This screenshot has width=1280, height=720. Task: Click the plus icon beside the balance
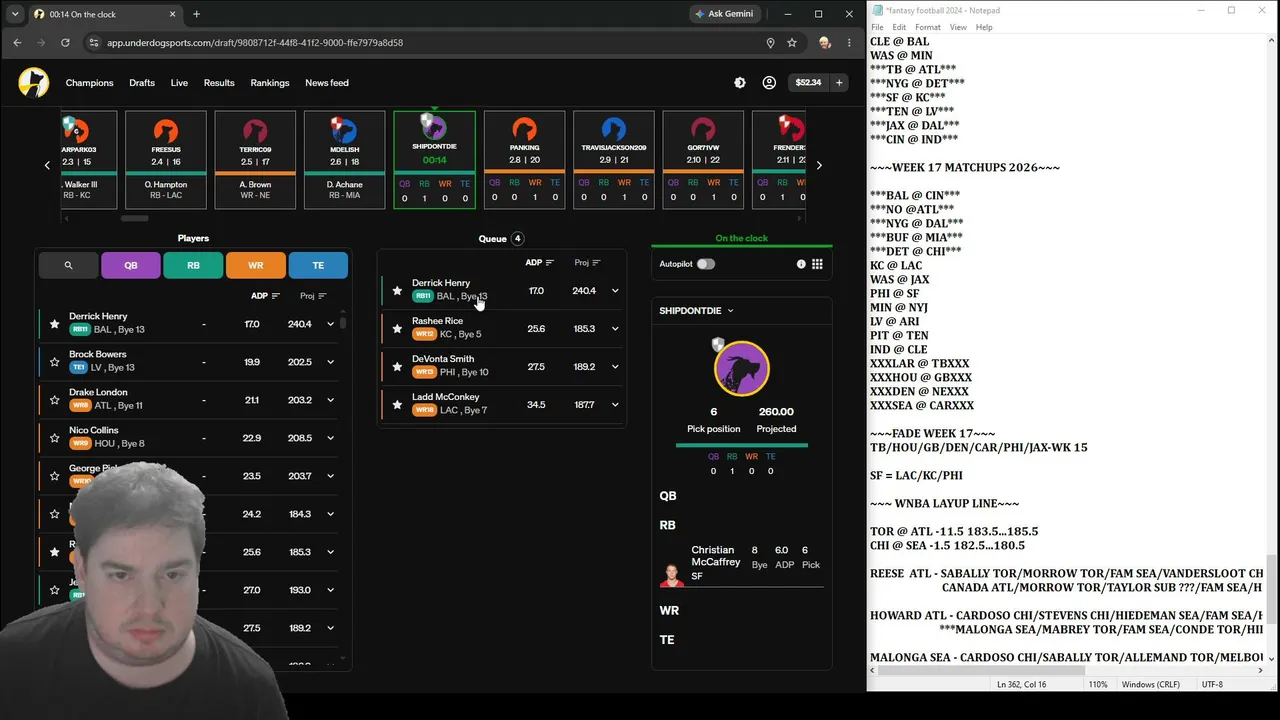tap(839, 83)
